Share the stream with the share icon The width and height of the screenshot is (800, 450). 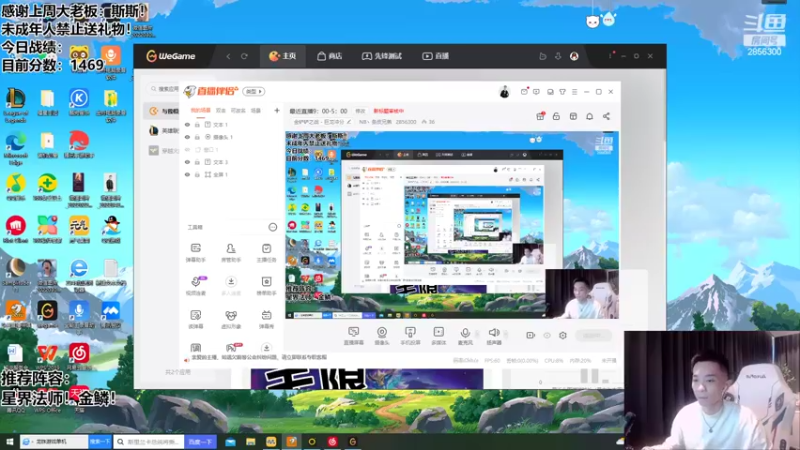click(x=606, y=116)
